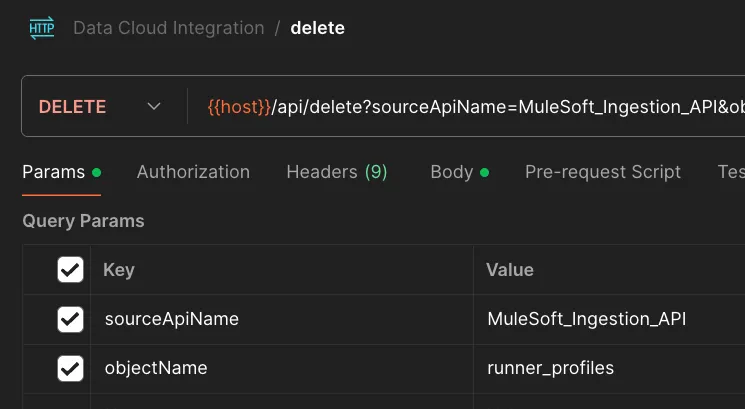Uncheck the sourceApiName parameter checkbox
745x409 pixels.
click(x=70, y=319)
